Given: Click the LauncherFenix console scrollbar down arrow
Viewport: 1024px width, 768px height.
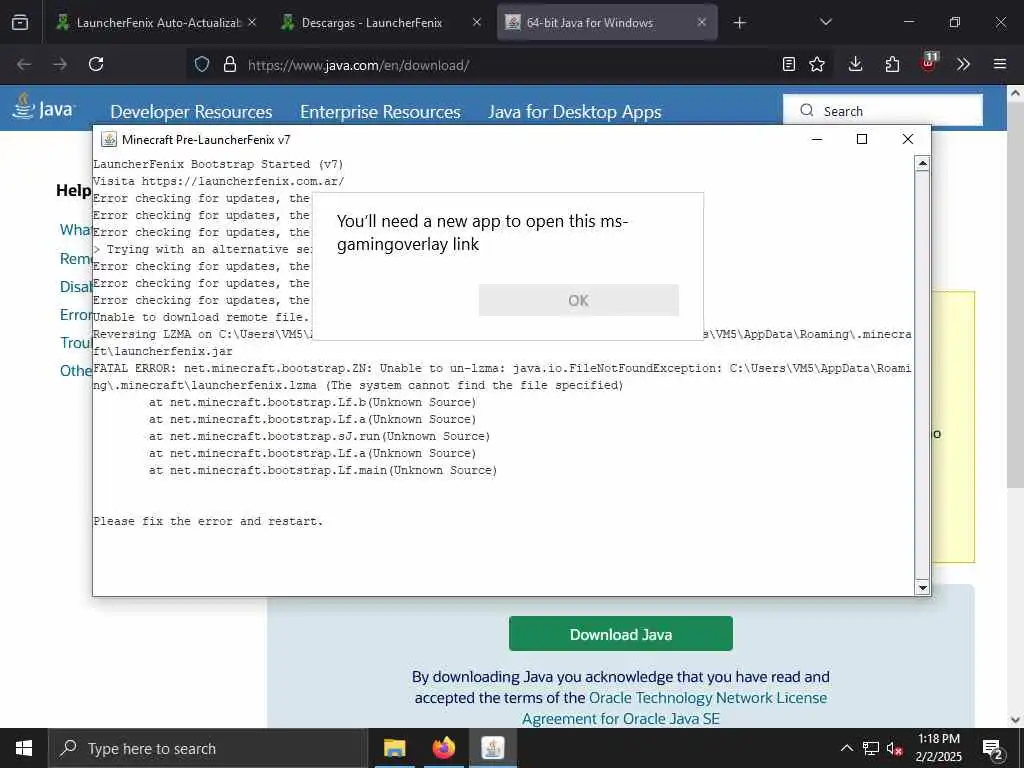Looking at the screenshot, I should click(922, 588).
